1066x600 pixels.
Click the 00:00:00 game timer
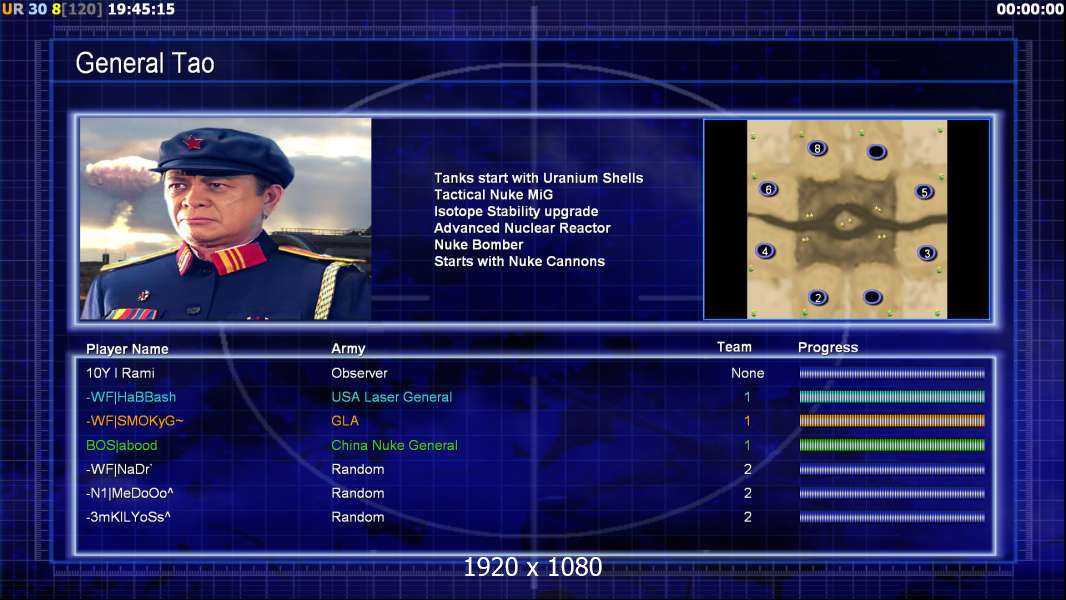click(x=1030, y=9)
